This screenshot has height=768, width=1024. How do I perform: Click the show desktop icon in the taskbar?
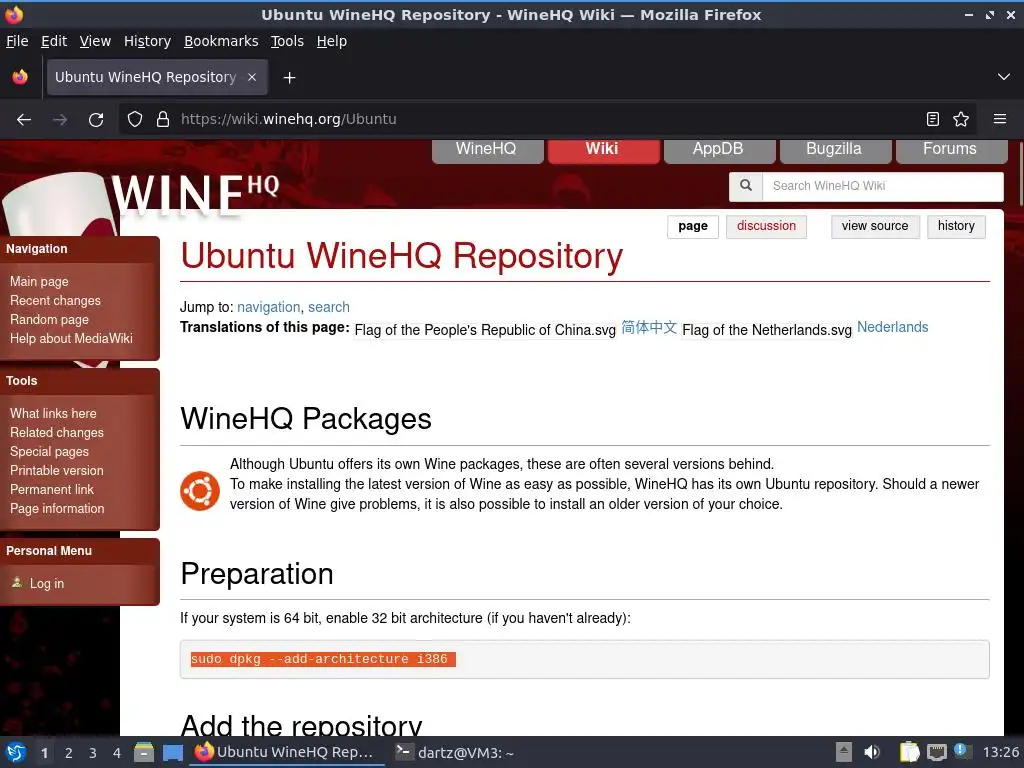coord(172,753)
